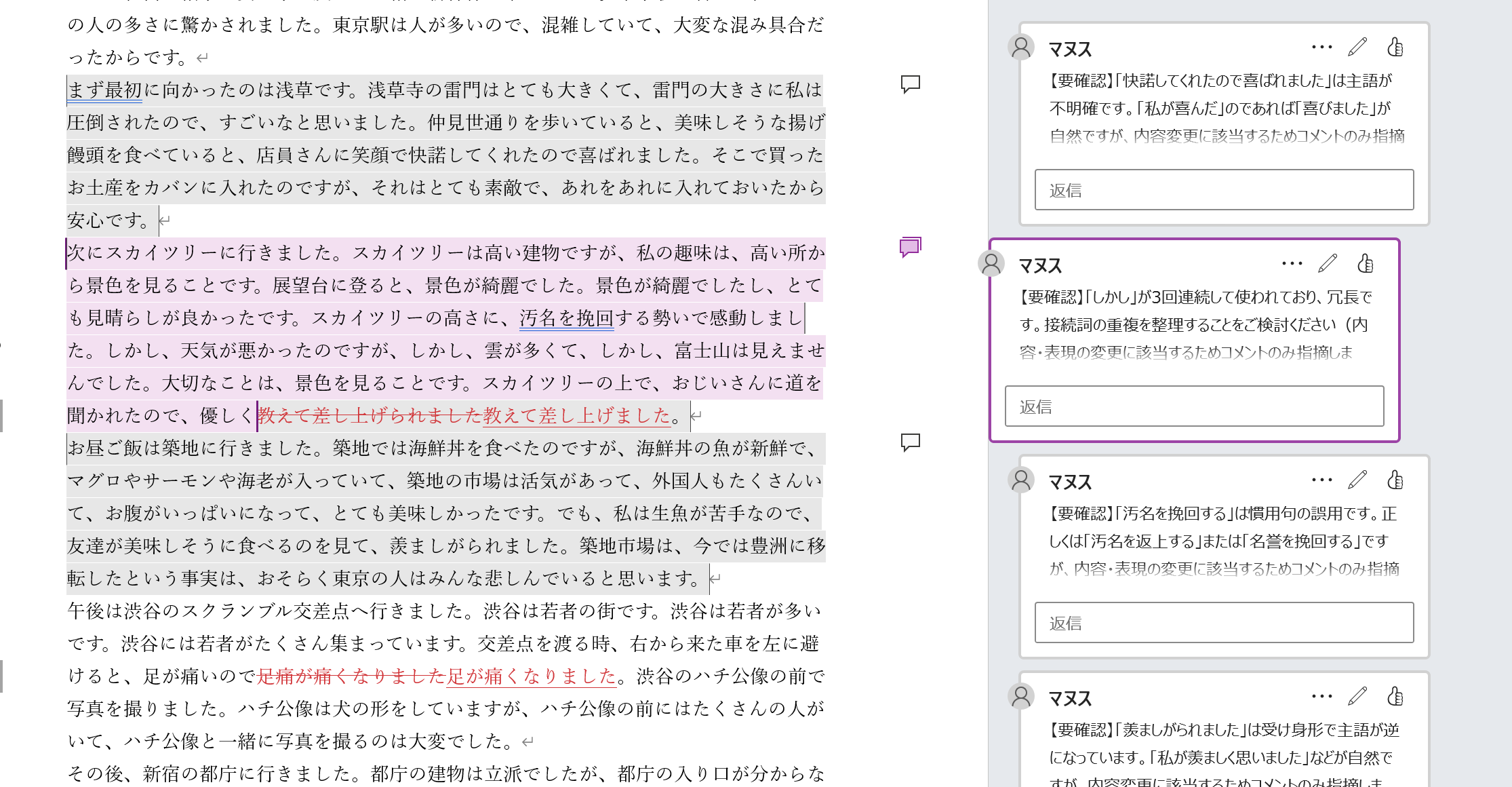This screenshot has height=787, width=1512.
Task: Edit the highlighted comment about しかし repetition
Action: pyautogui.click(x=1328, y=264)
